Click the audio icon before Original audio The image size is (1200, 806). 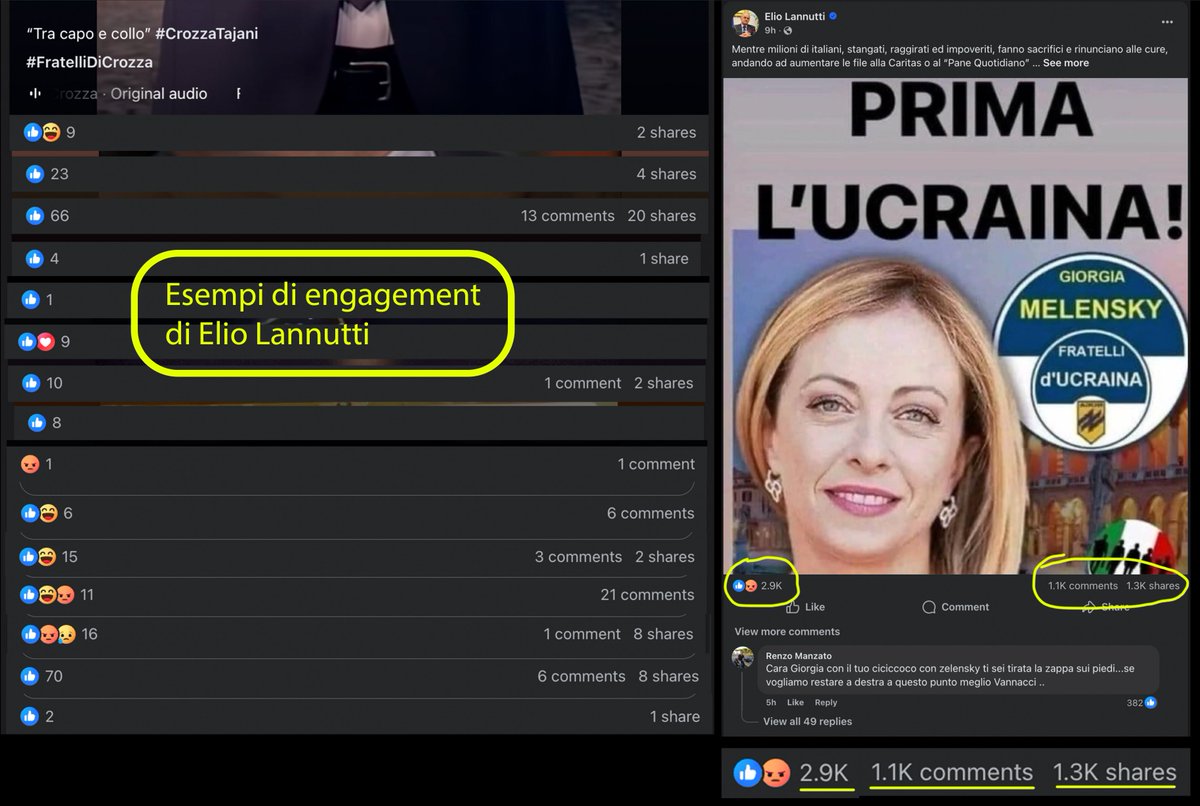35,93
